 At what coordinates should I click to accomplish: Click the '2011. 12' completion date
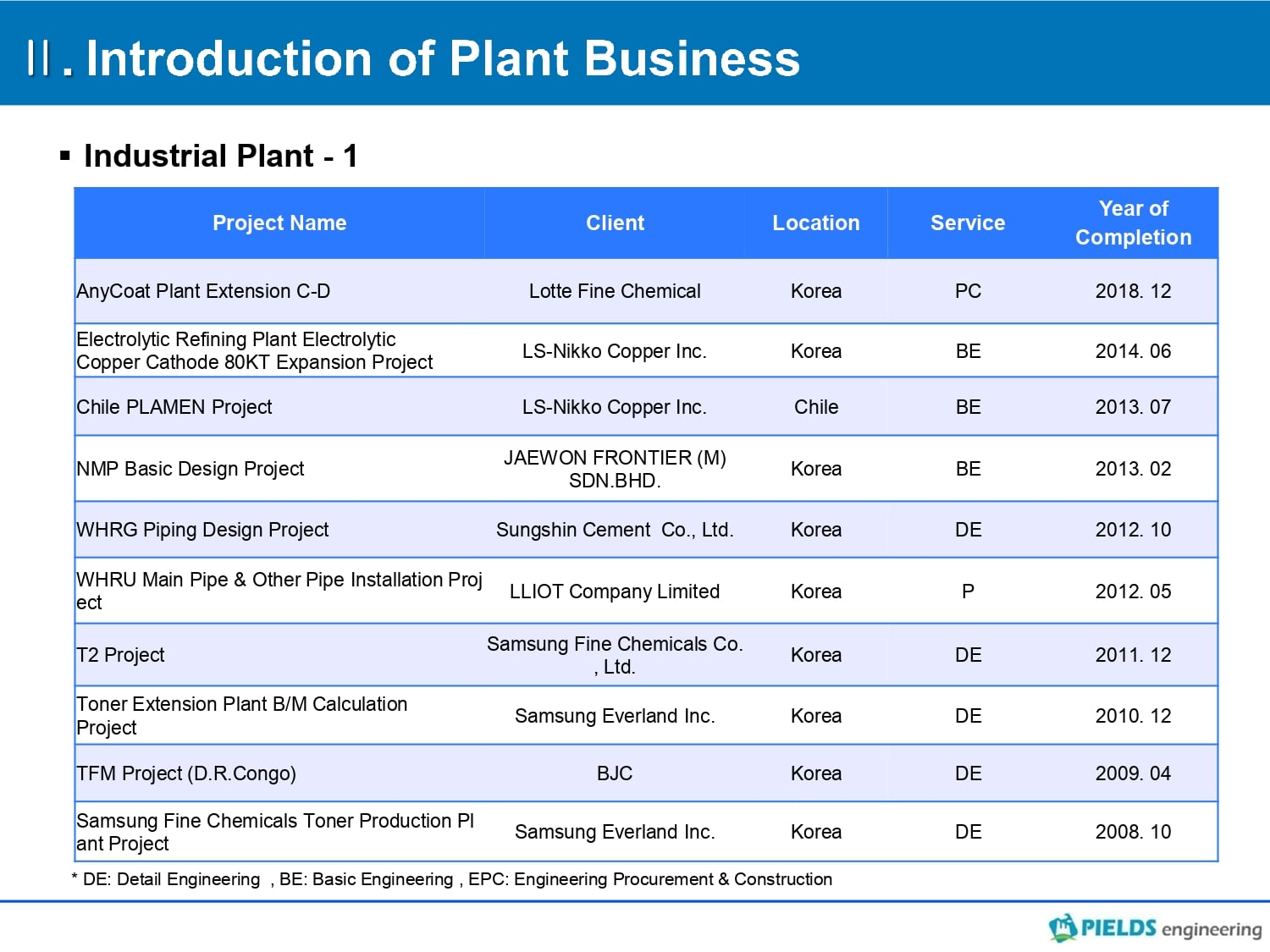click(x=1133, y=655)
